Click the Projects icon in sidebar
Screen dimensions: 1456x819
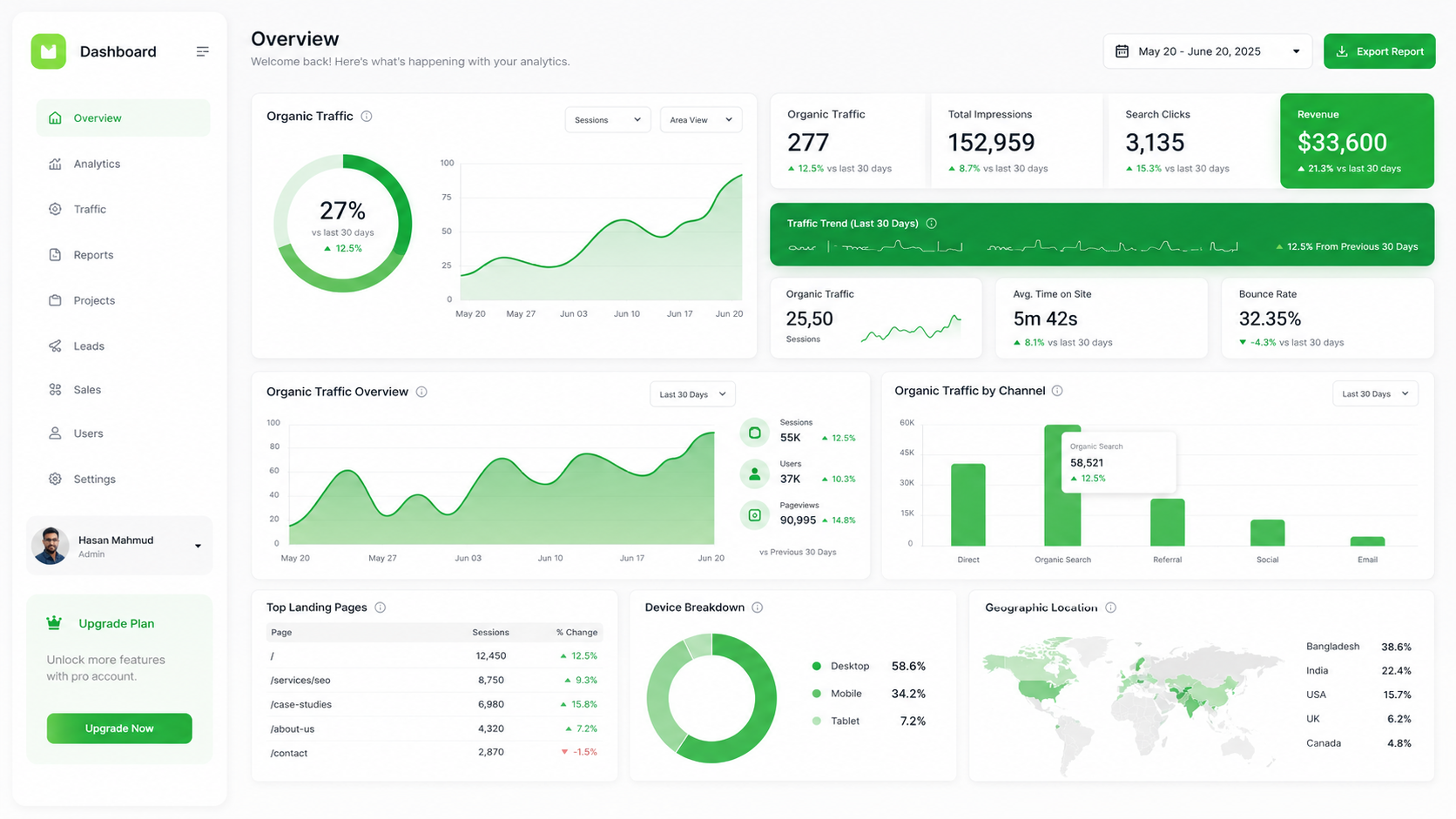point(55,300)
